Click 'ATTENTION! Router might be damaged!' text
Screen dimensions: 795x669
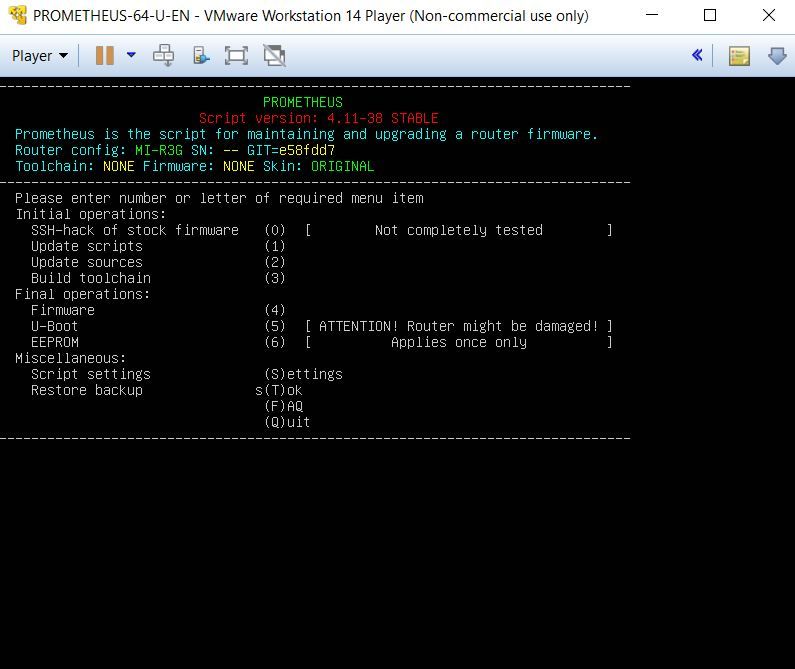point(459,326)
